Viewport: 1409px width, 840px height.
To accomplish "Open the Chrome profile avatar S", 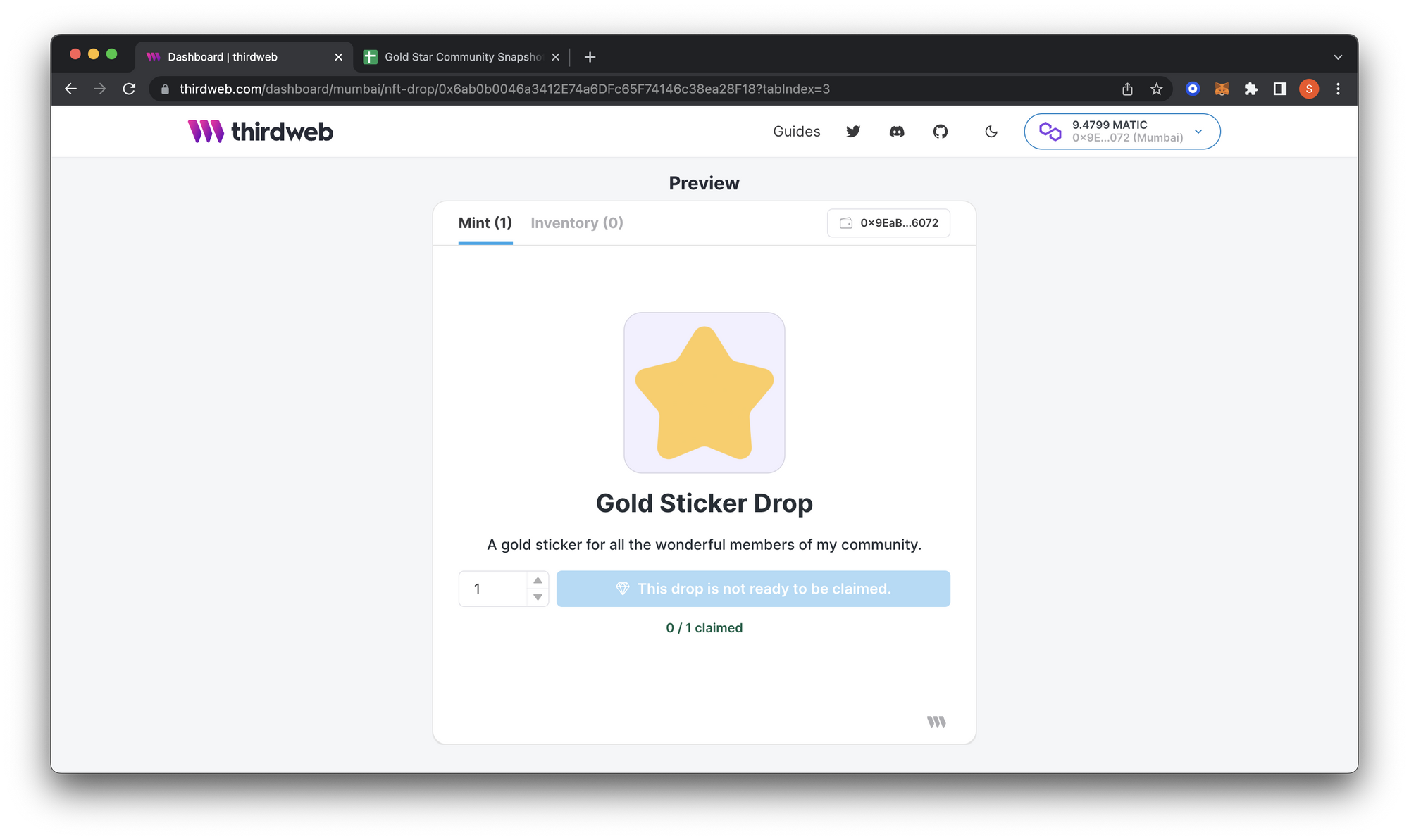I will click(1309, 89).
